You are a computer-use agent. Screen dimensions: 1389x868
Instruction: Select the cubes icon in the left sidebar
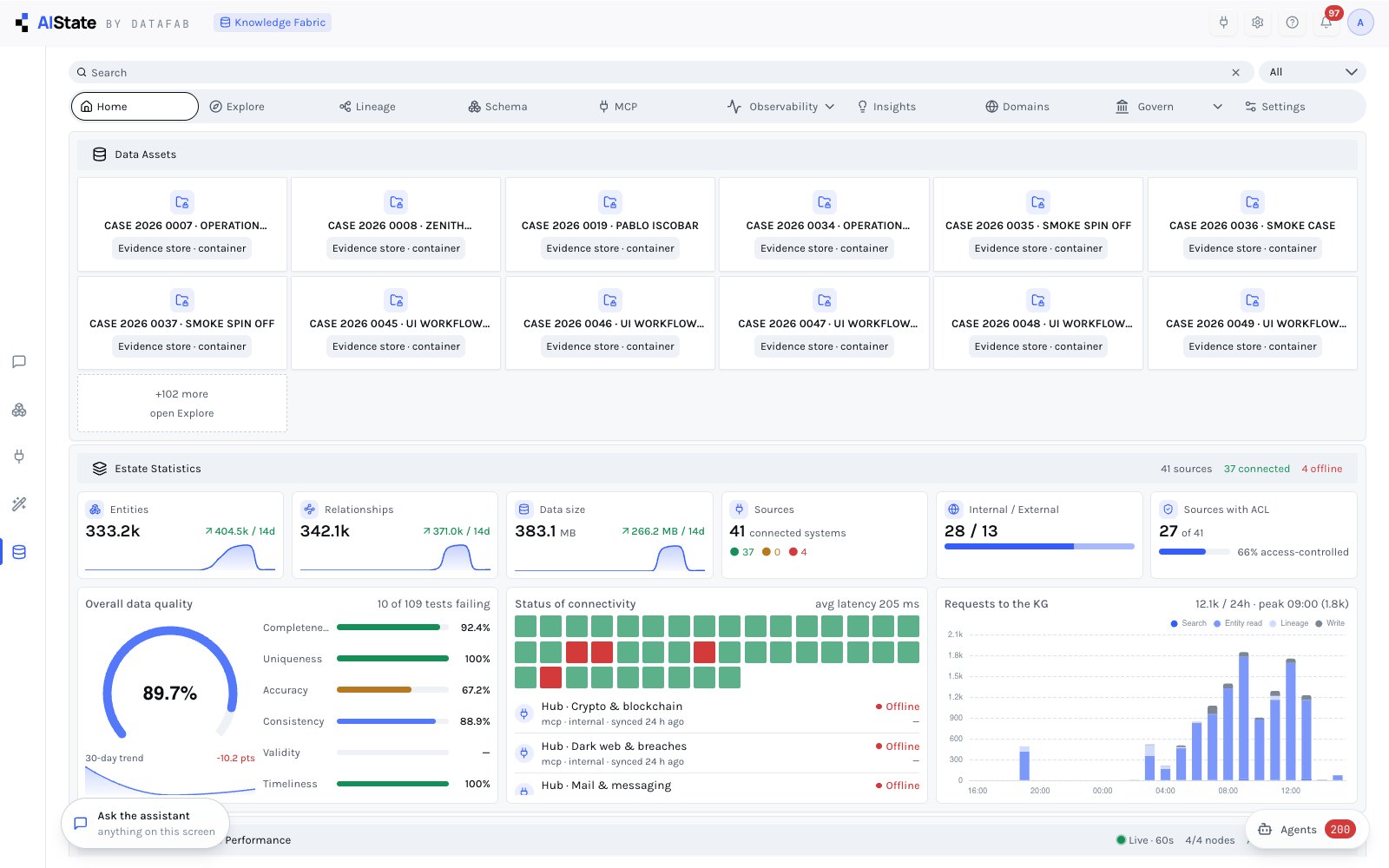pyautogui.click(x=19, y=410)
